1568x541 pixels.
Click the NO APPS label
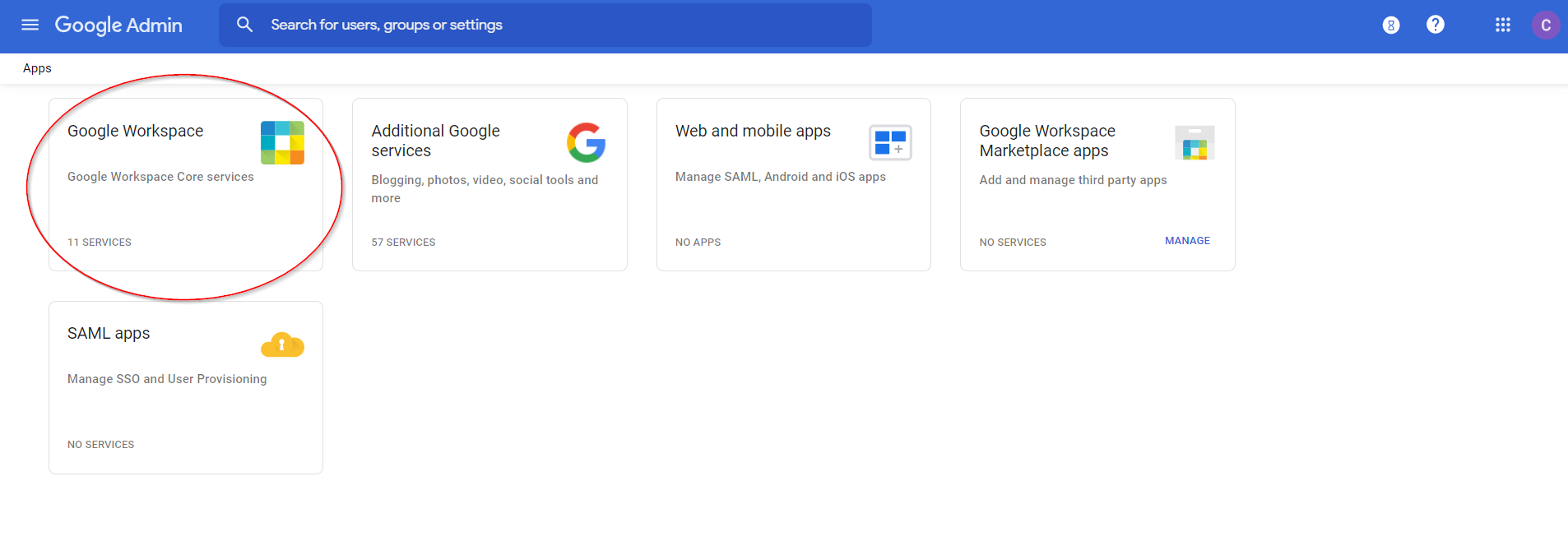click(x=698, y=243)
